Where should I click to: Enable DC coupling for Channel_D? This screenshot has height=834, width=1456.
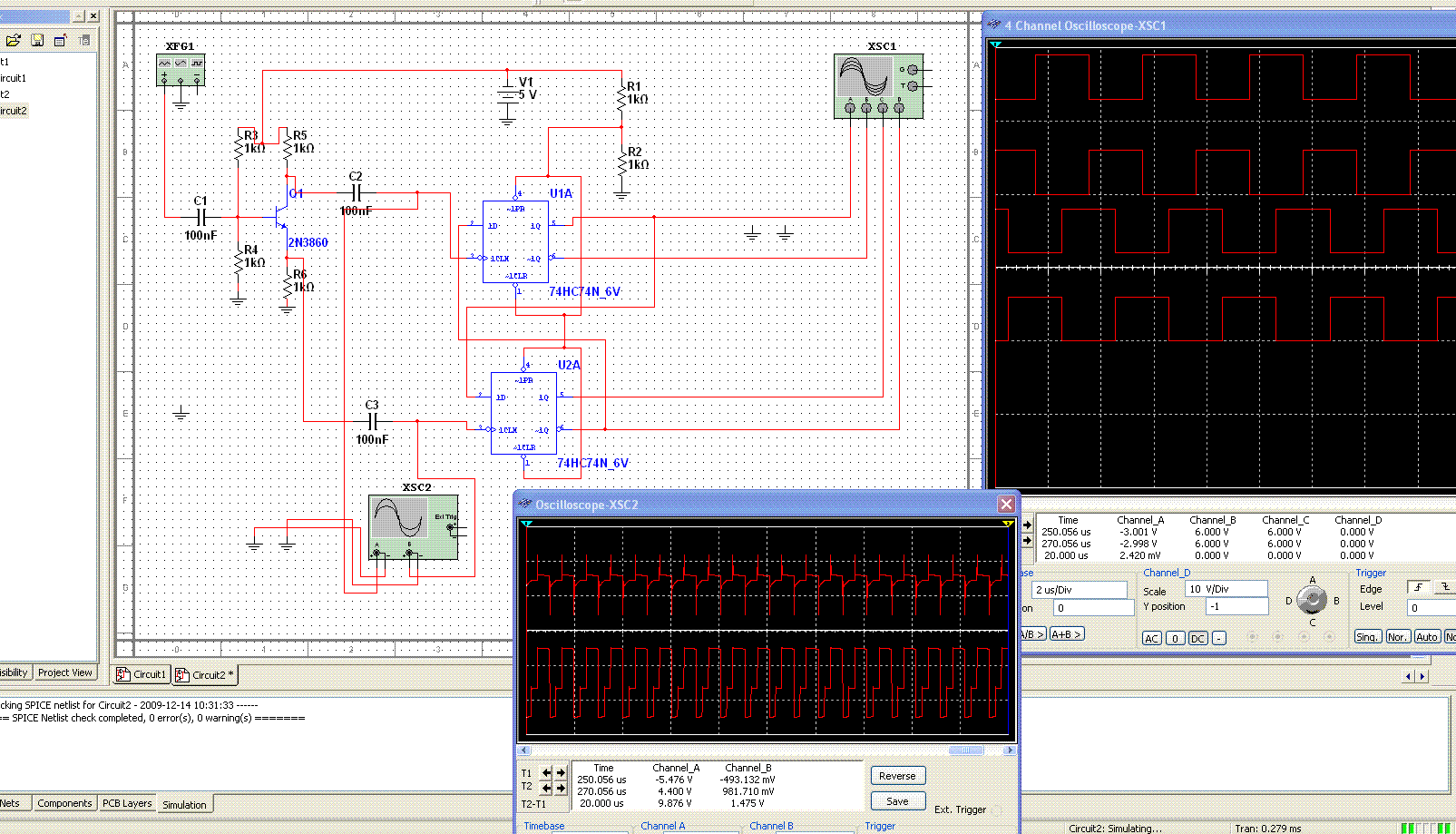click(1197, 638)
